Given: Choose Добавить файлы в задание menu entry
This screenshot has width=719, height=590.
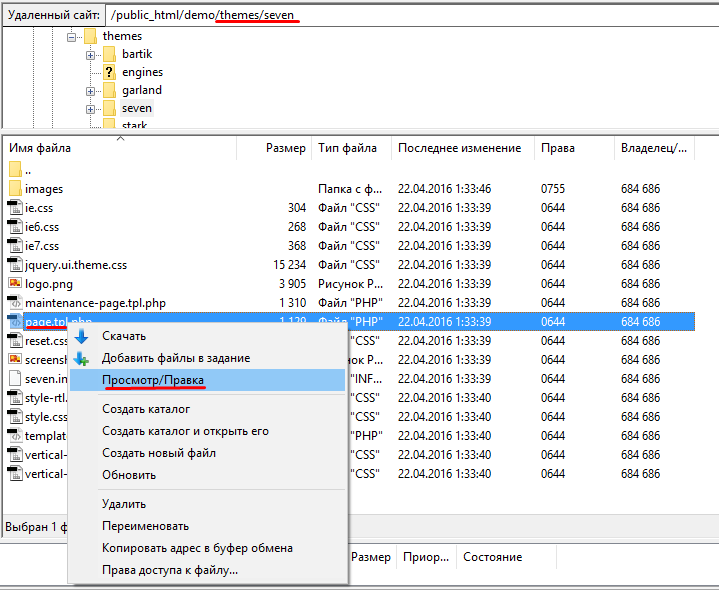Looking at the screenshot, I should [x=207, y=358].
